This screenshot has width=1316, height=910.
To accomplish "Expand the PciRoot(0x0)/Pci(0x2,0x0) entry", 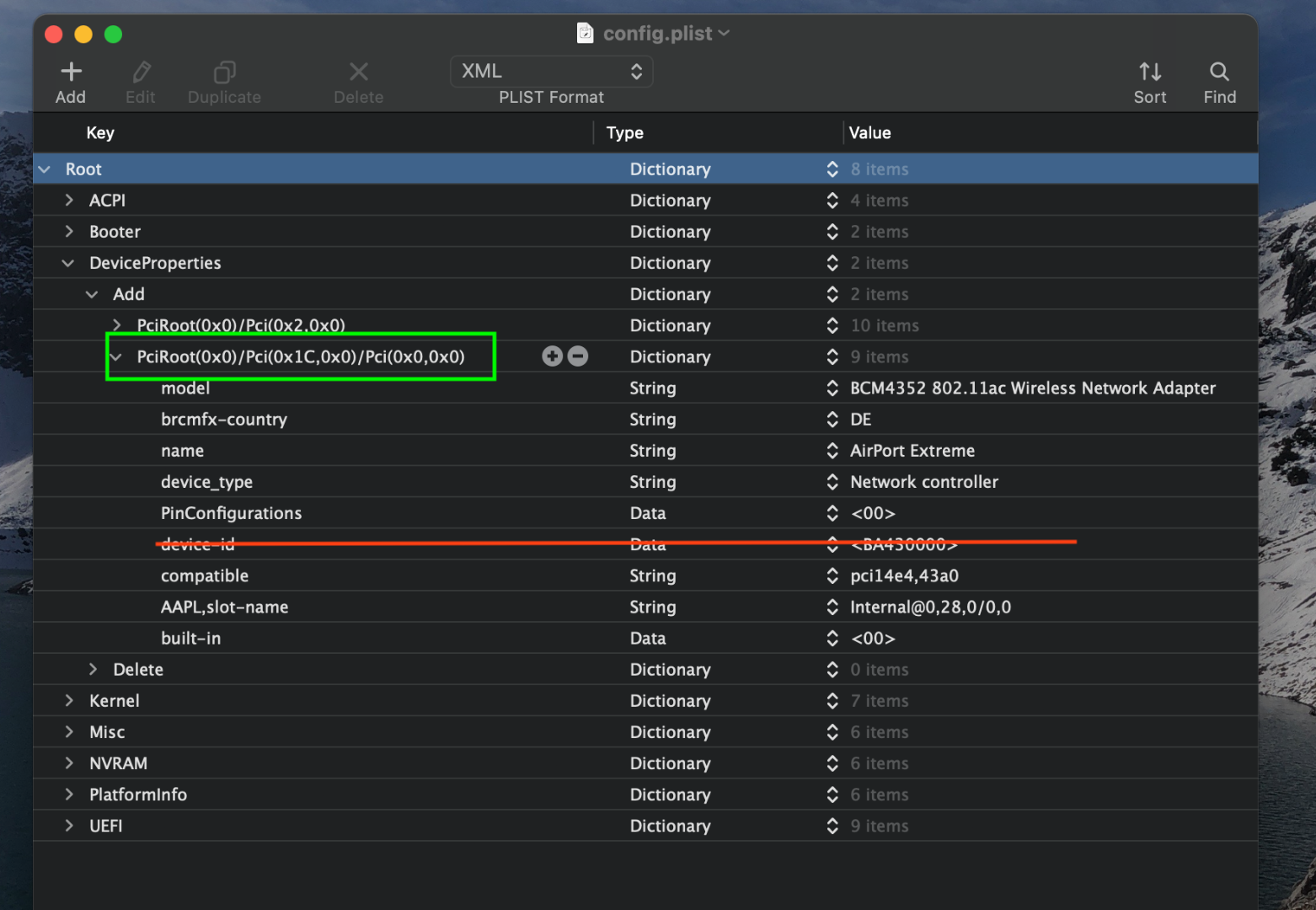I will coord(116,325).
